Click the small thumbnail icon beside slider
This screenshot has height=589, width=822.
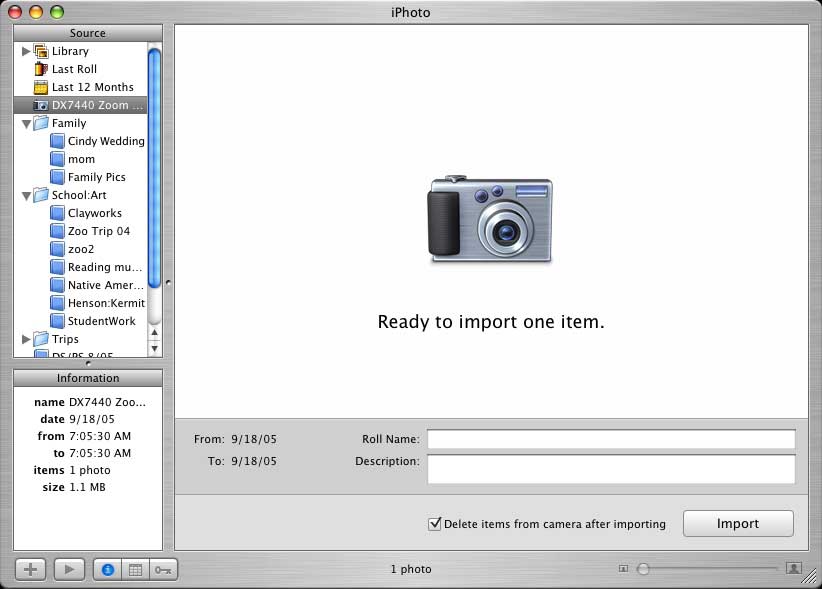(623, 569)
